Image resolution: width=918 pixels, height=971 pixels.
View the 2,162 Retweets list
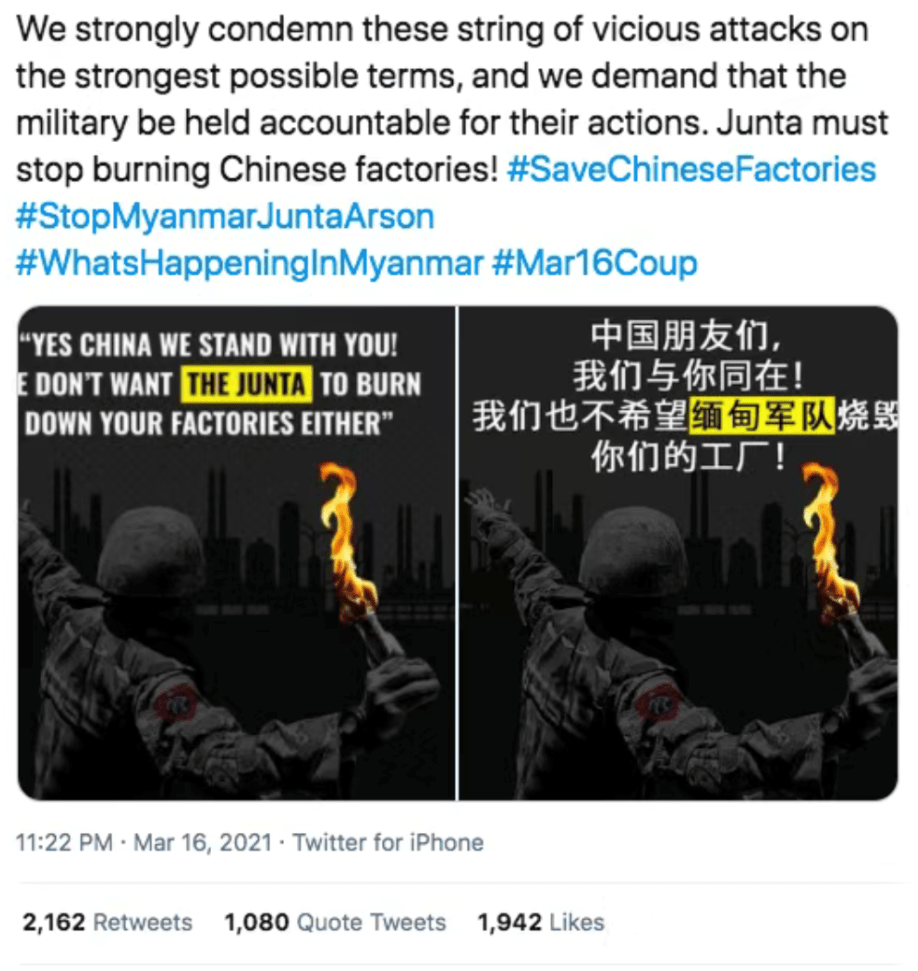[108, 922]
